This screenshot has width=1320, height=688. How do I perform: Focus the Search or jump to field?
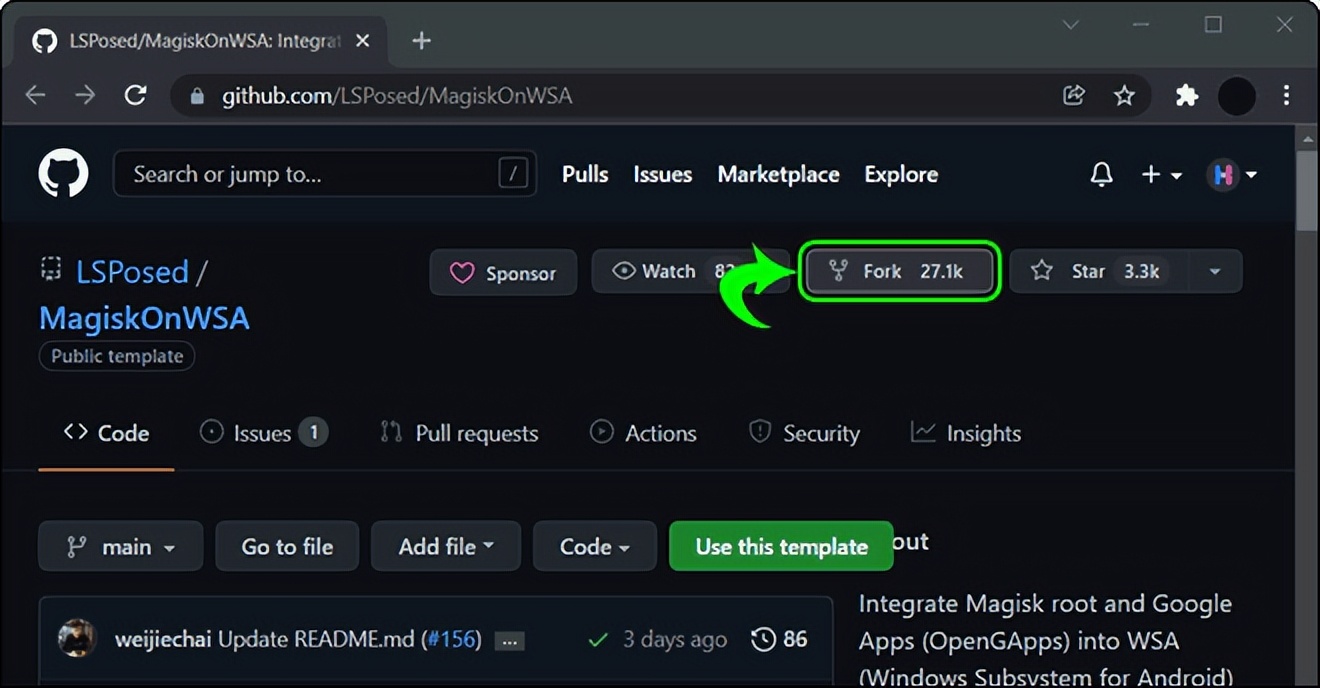310,175
